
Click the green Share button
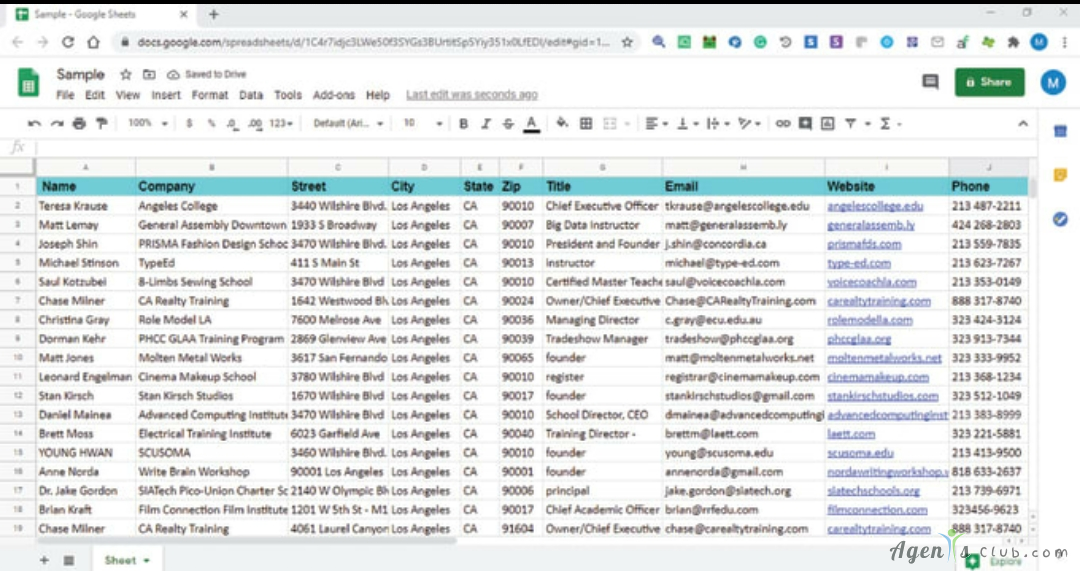[989, 82]
